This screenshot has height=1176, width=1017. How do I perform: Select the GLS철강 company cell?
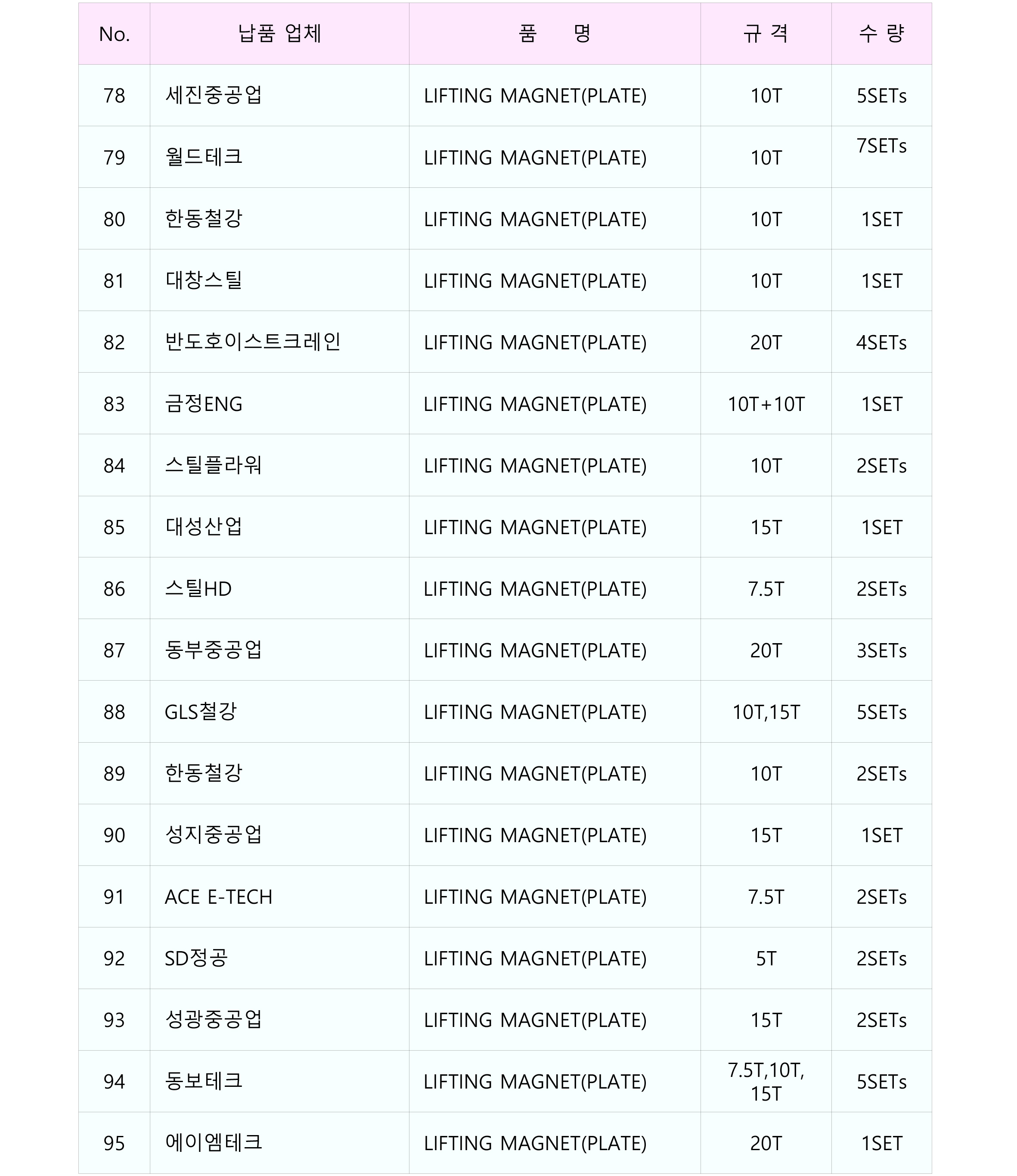pos(200,712)
